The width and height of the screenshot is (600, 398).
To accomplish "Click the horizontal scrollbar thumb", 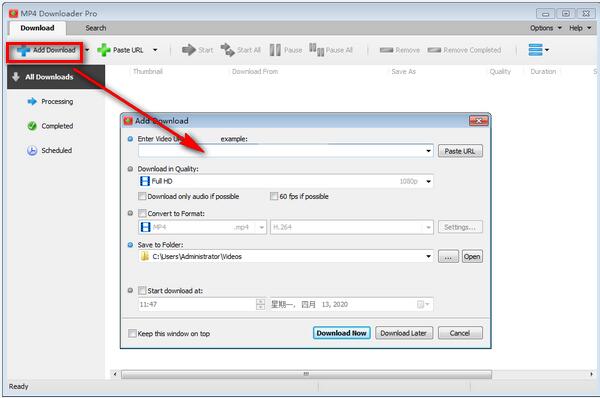I will [306, 374].
